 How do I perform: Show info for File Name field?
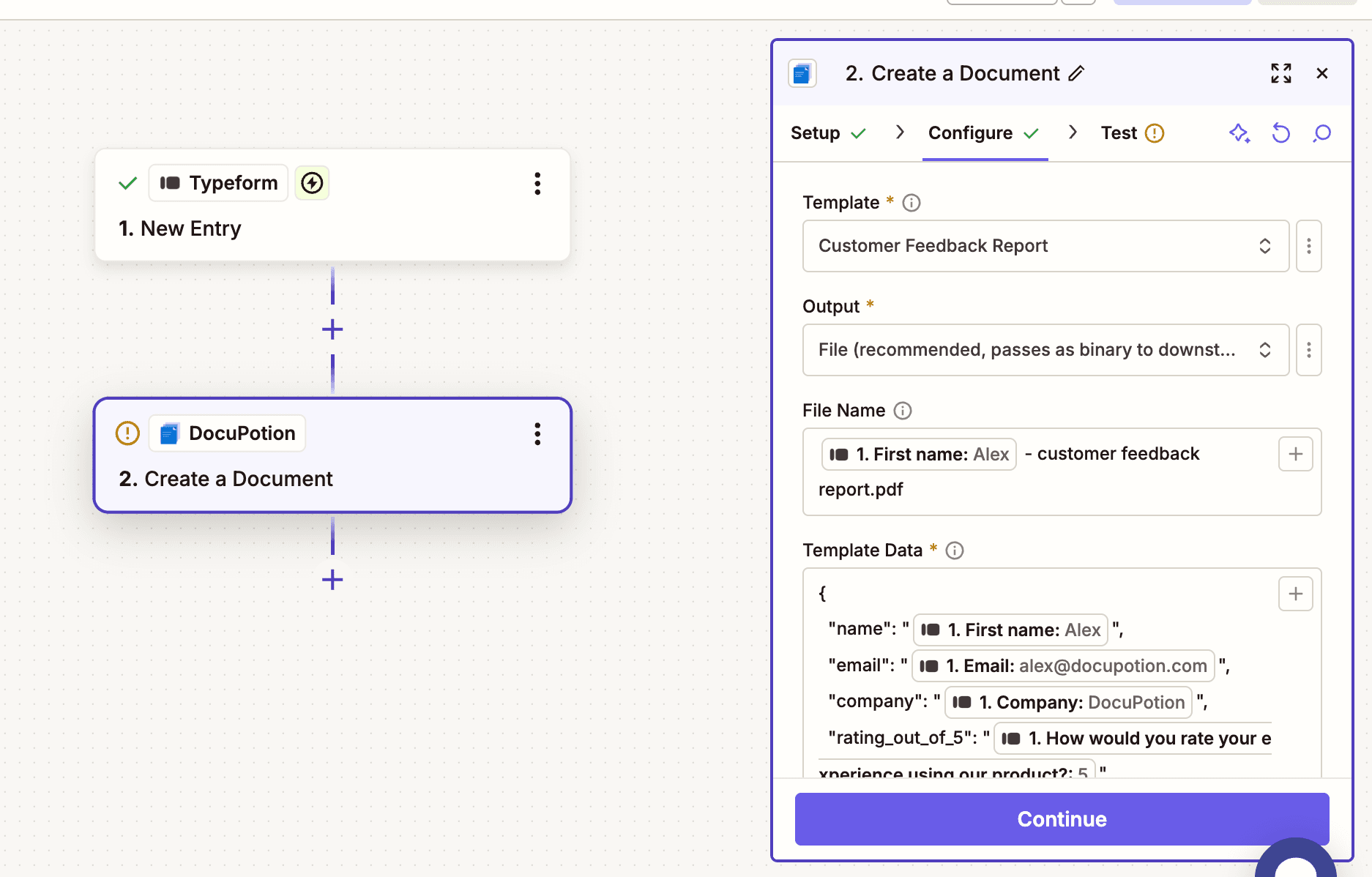point(903,411)
